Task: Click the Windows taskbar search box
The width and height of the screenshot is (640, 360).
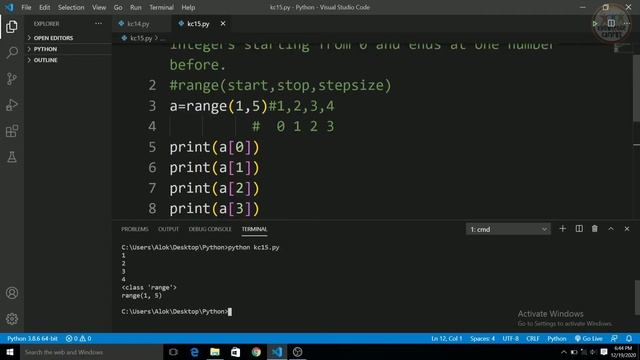Action: pyautogui.click(x=91, y=352)
